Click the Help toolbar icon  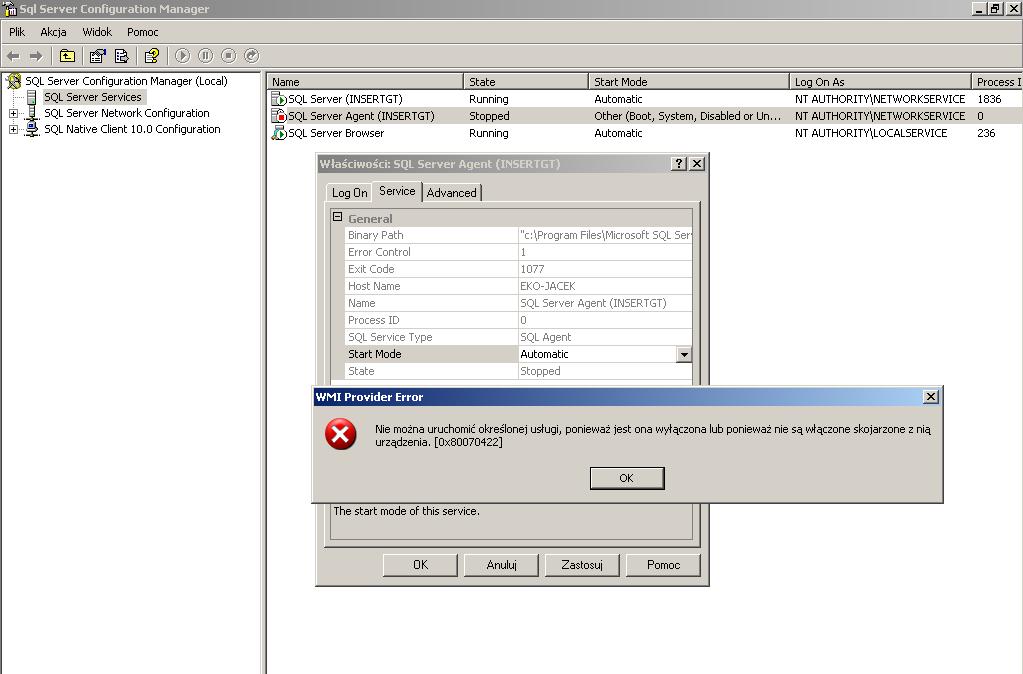point(152,56)
